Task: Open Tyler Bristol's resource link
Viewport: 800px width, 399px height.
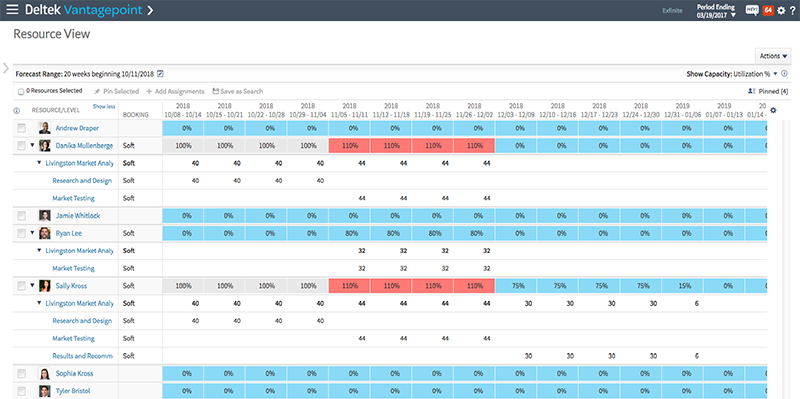Action: pyautogui.click(x=74, y=391)
